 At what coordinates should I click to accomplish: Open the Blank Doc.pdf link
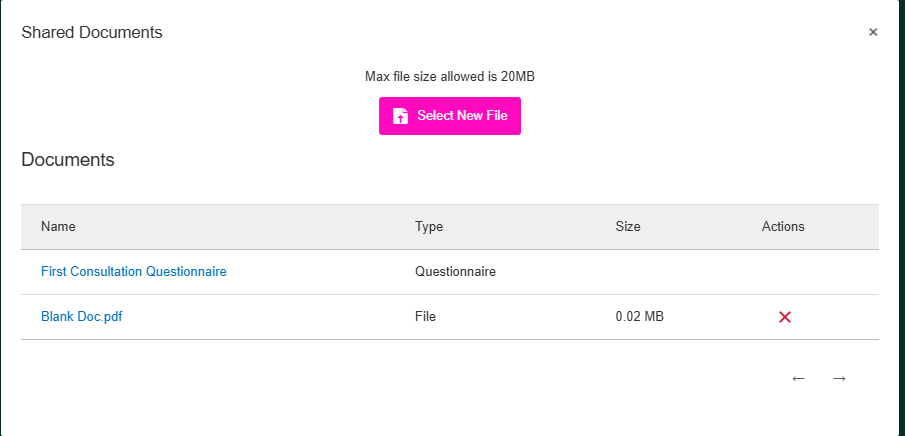(x=81, y=316)
